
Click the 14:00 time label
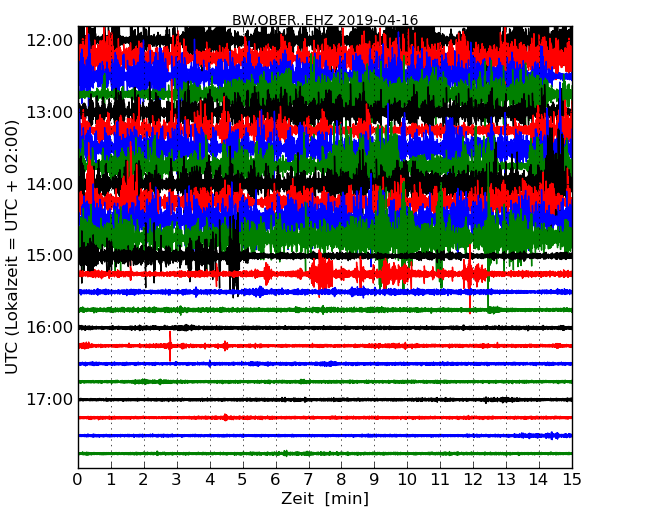[50, 185]
